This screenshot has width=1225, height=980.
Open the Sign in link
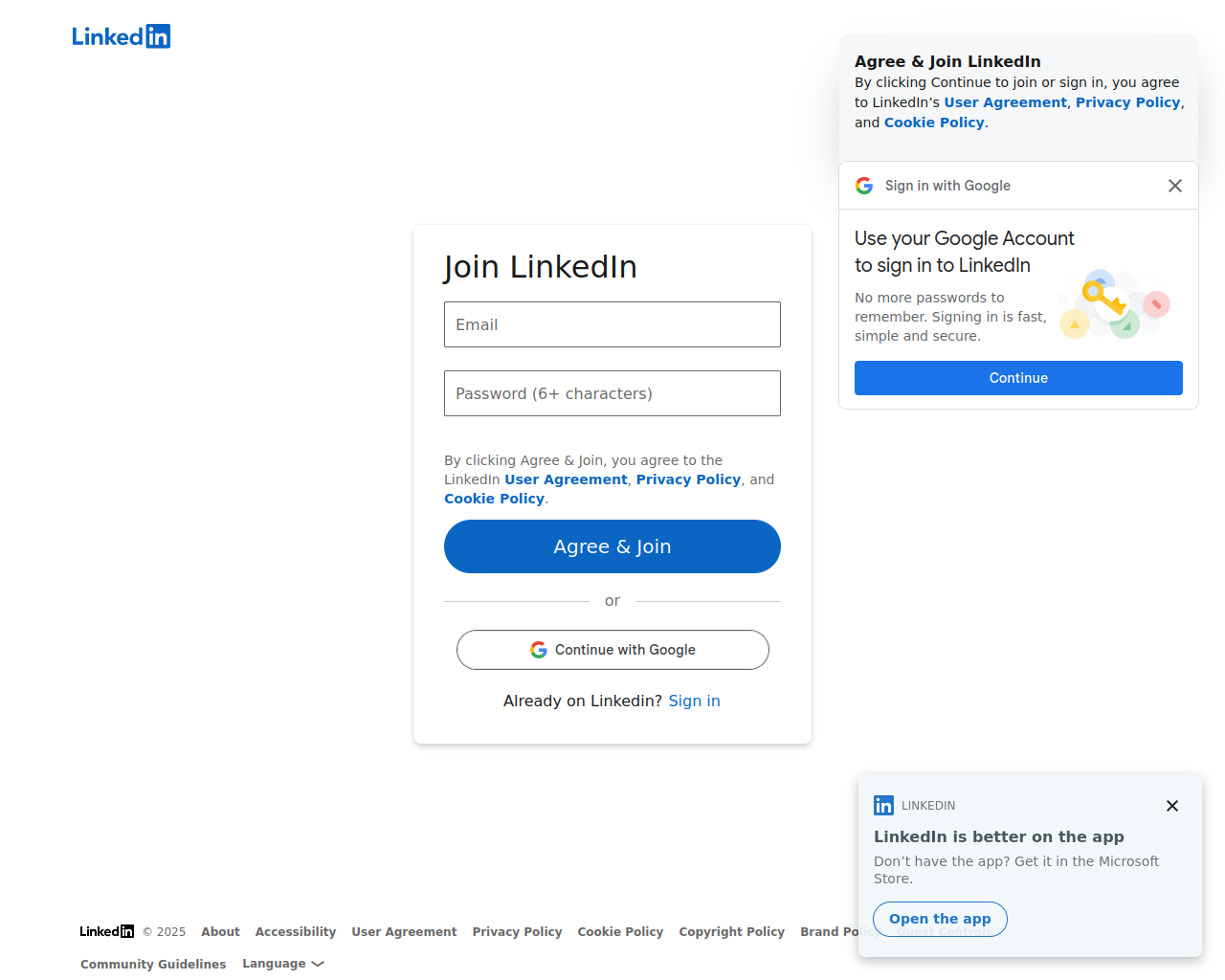694,701
